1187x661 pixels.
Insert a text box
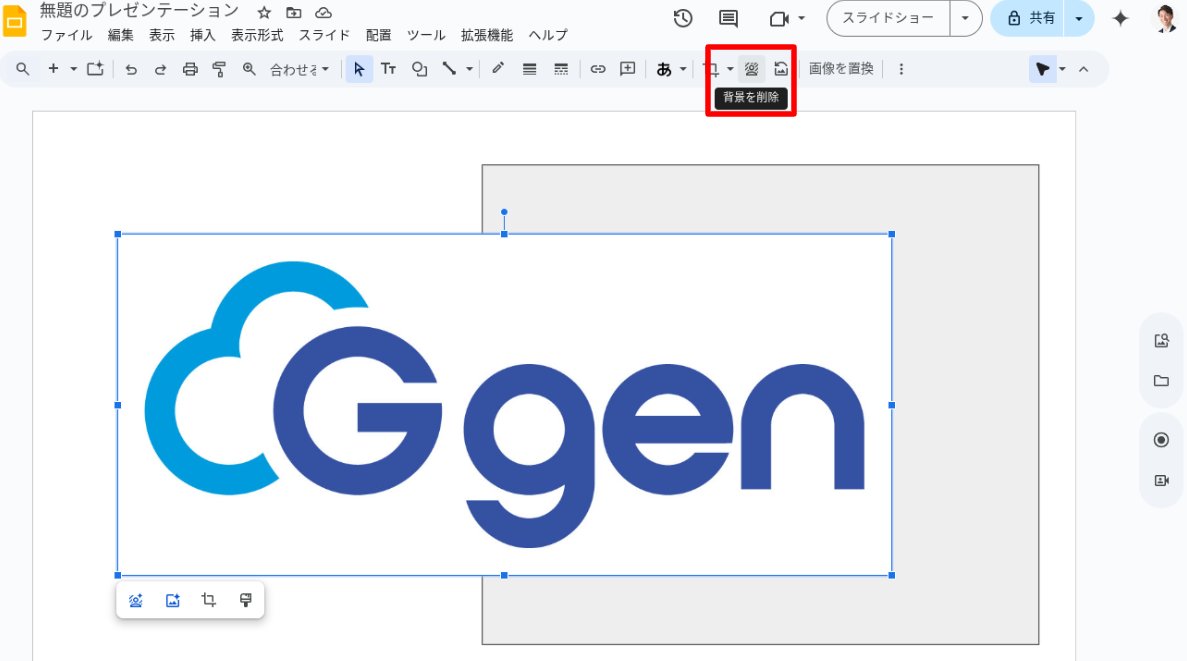click(388, 69)
